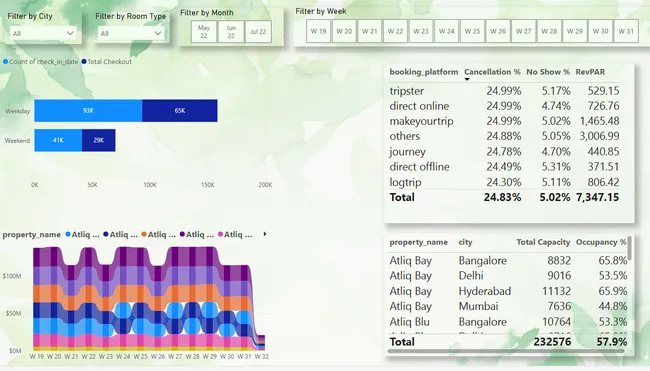650x371 pixels.
Task: Select the Jun 22 month slicer
Action: tap(231, 32)
